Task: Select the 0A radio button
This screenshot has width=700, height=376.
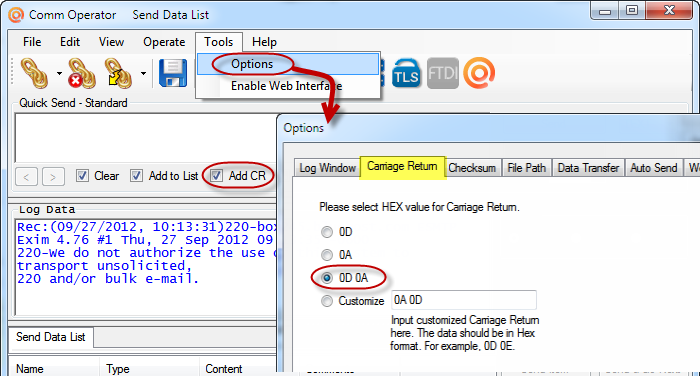Action: pyautogui.click(x=327, y=255)
